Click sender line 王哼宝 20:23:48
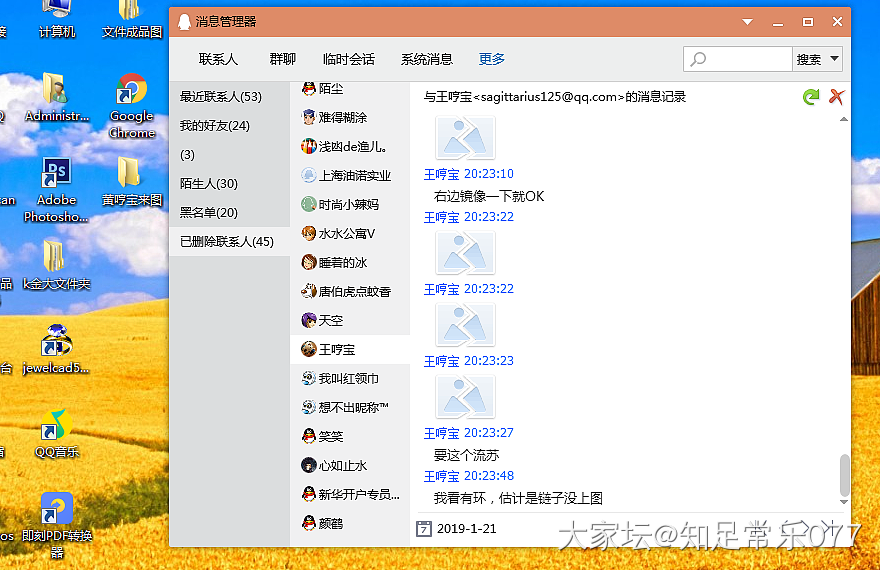 pos(469,476)
